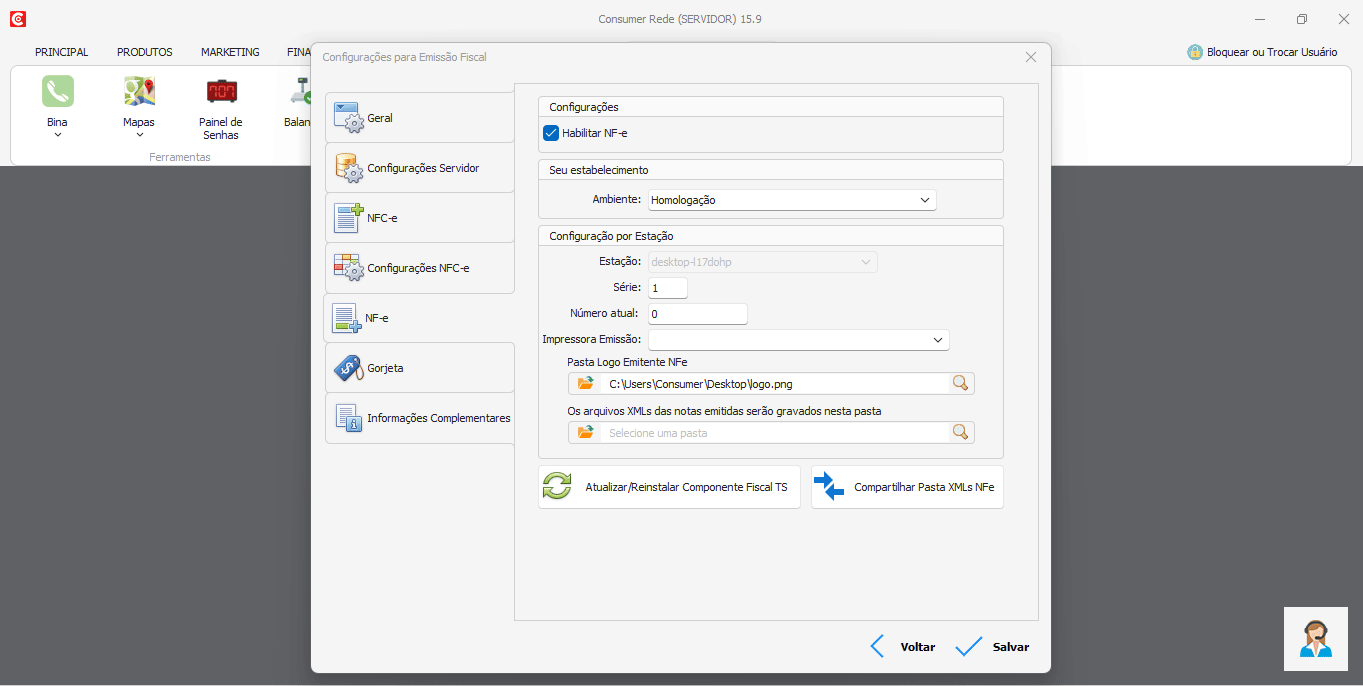Screen dimensions: 1363x686
Task: Switch to the Geral tab
Action: (419, 118)
